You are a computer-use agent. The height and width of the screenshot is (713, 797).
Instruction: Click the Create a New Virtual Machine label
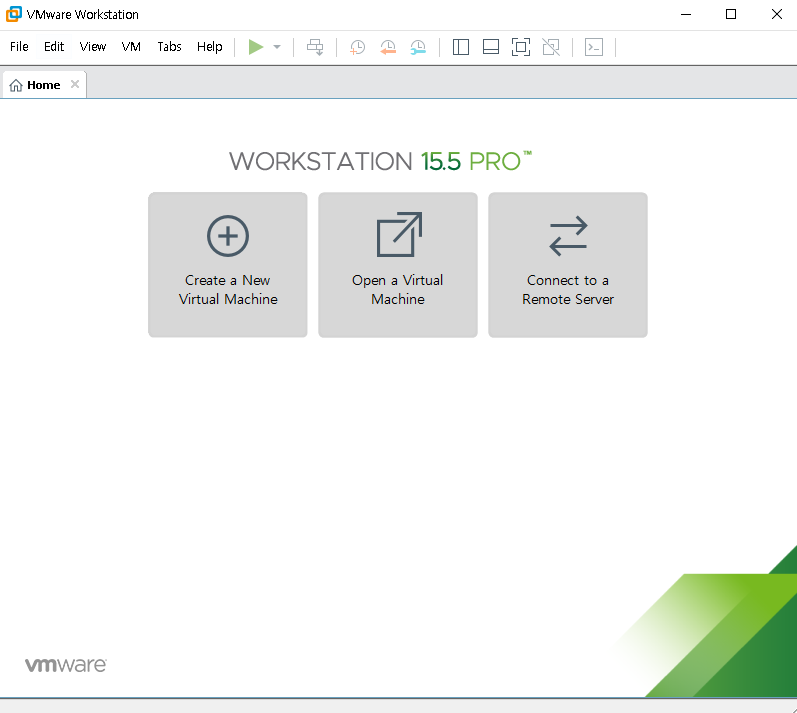tap(228, 290)
